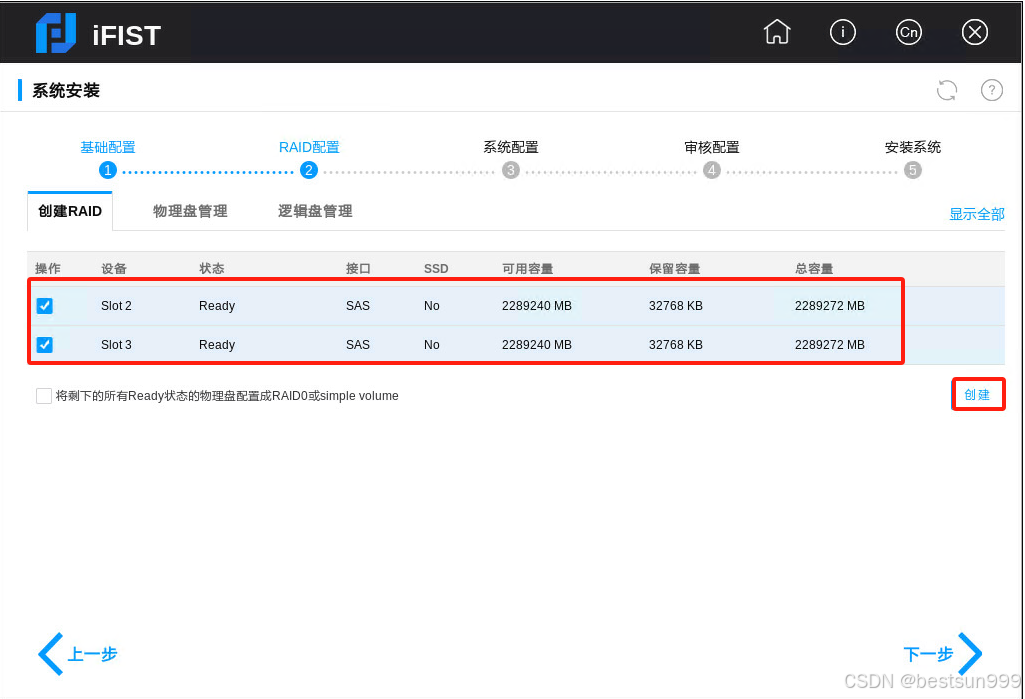The width and height of the screenshot is (1025, 699).
Task: Switch to the 物理盘管理 tab
Action: tap(190, 211)
